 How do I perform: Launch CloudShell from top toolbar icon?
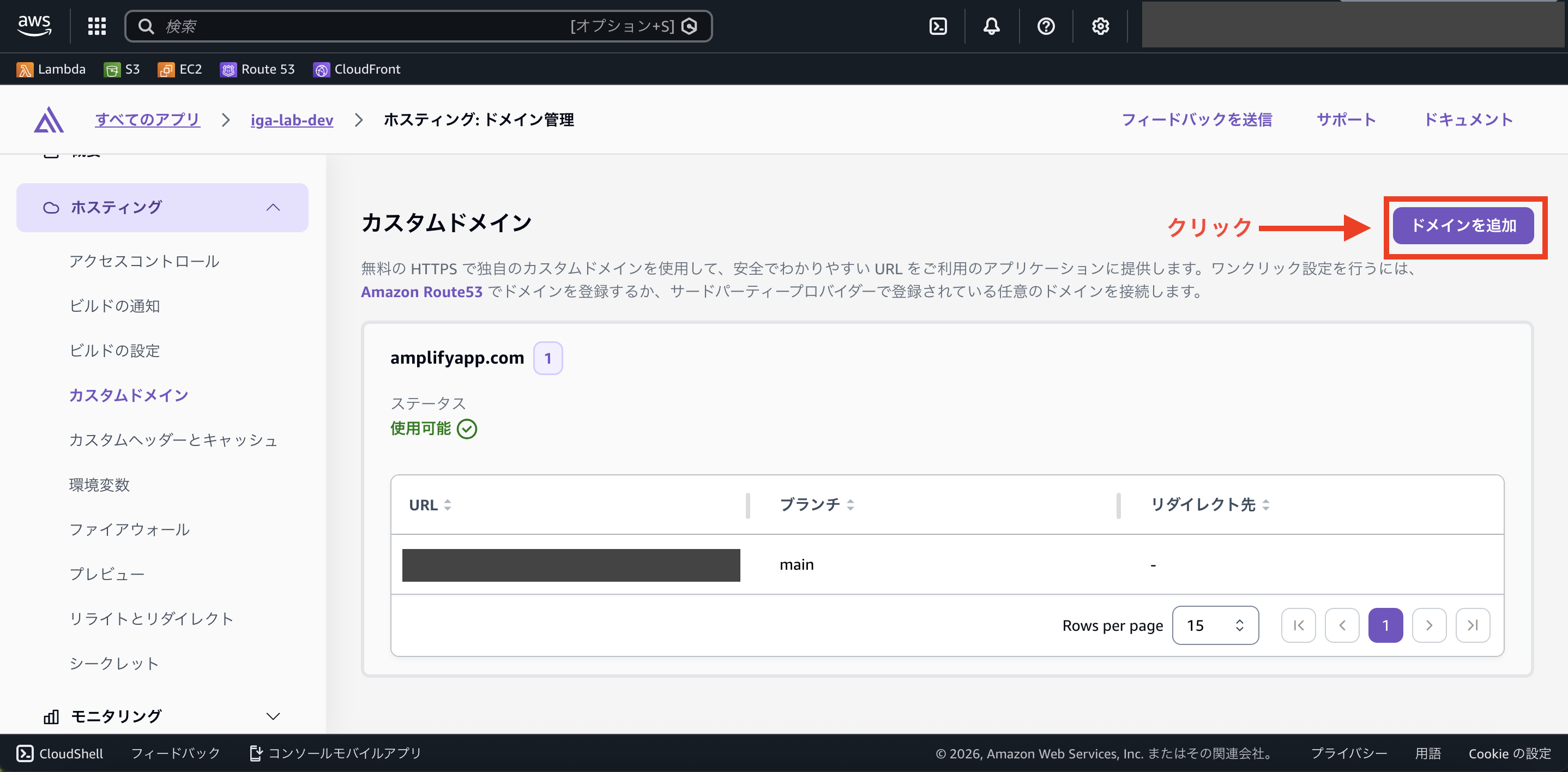(x=938, y=26)
